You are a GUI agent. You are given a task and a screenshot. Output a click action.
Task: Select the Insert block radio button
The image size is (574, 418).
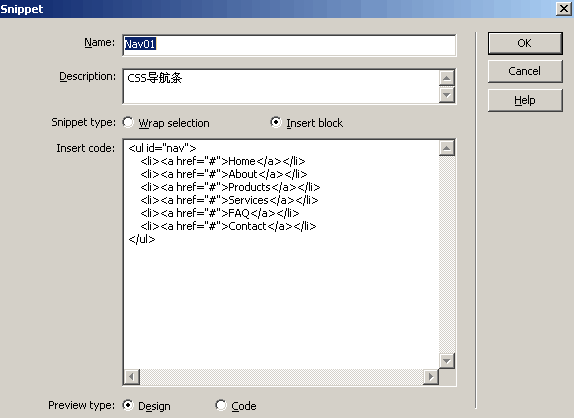276,122
